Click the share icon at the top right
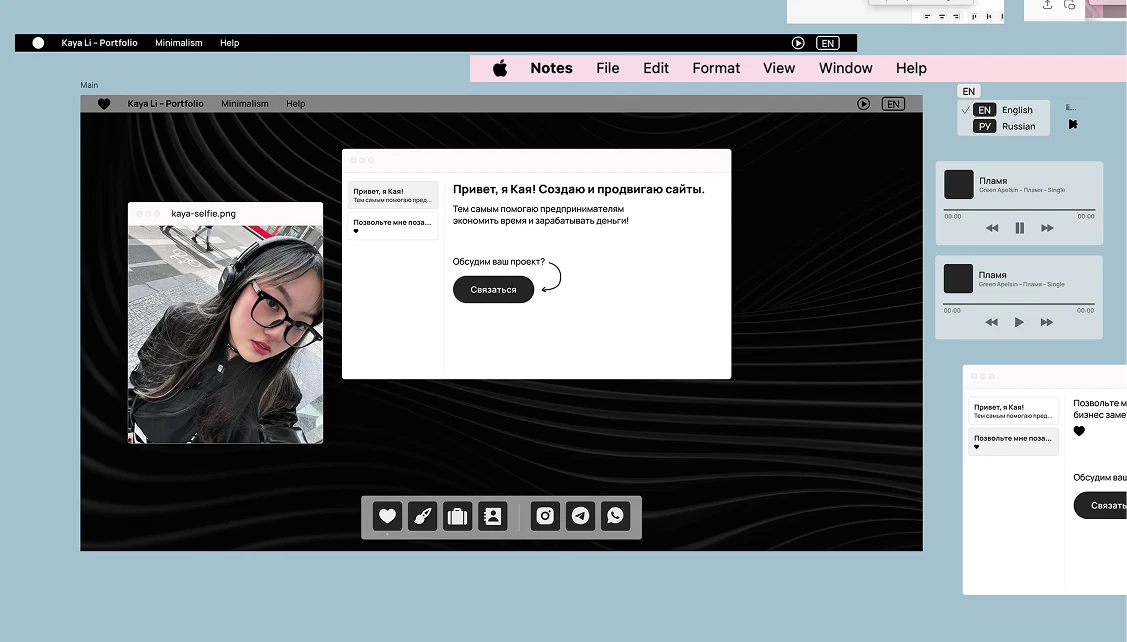Screen dimensions: 1127x642 click(1047, 4)
